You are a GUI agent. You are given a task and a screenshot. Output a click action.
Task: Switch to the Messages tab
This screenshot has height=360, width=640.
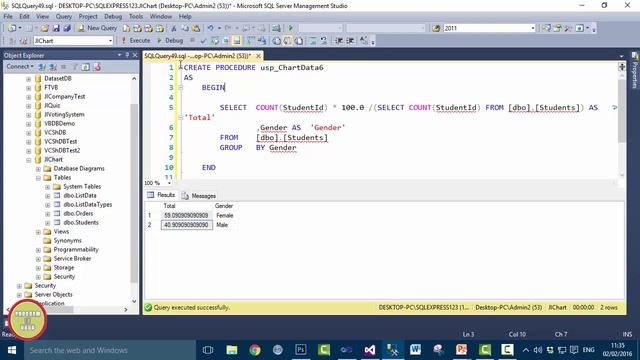(x=199, y=196)
